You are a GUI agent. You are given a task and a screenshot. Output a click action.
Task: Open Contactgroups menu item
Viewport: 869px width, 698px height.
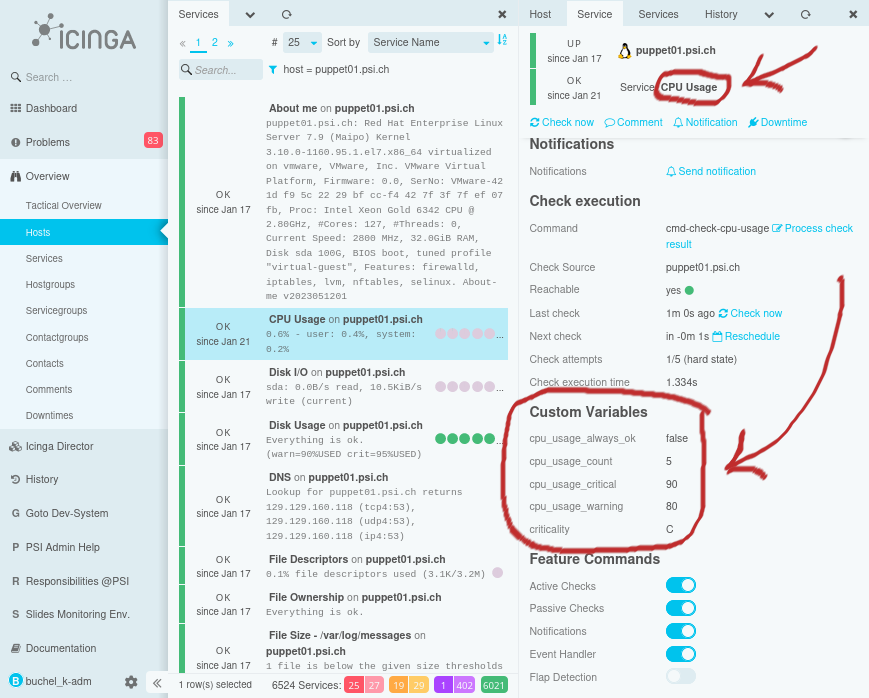pos(57,338)
